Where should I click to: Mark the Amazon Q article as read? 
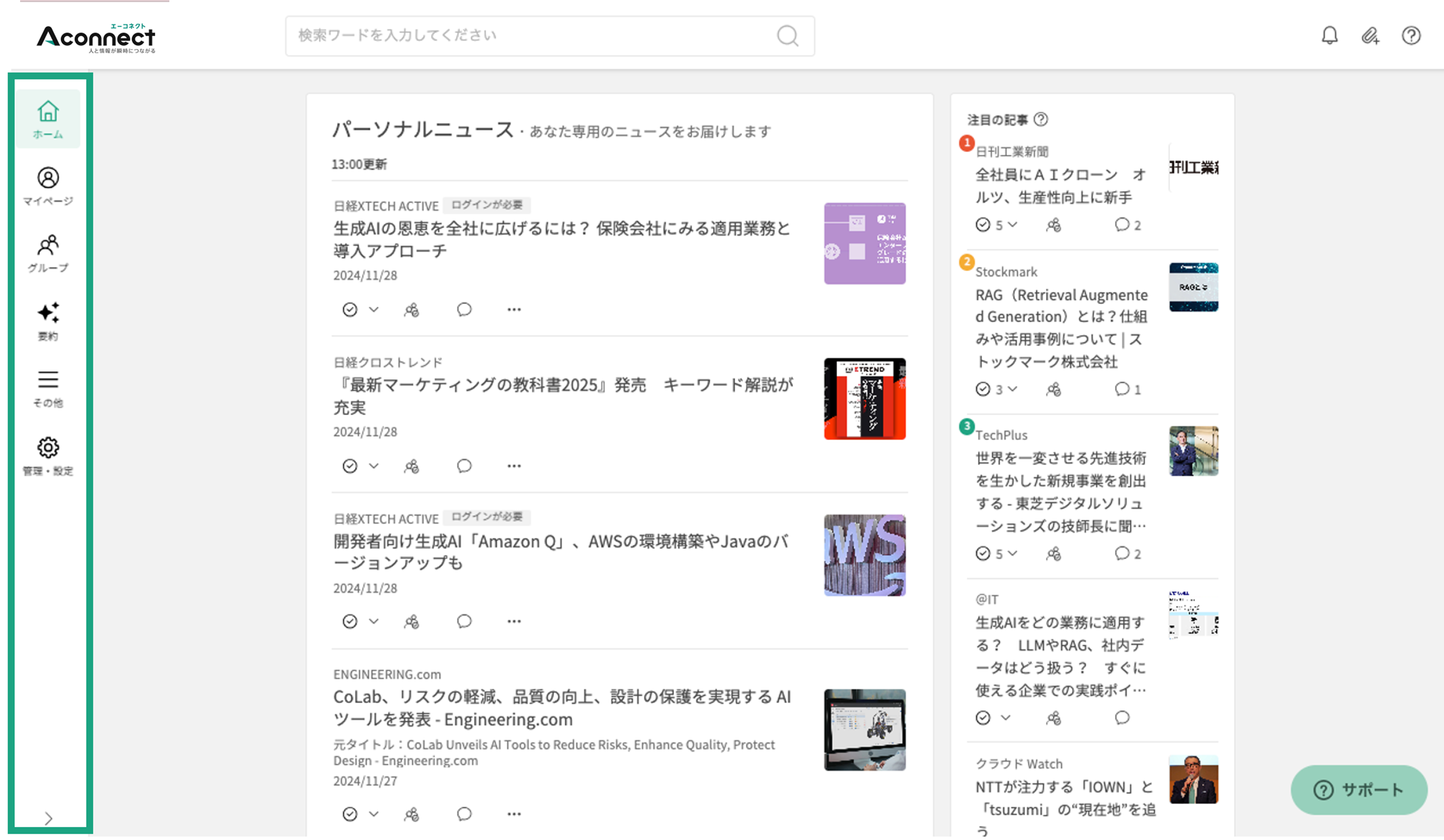point(350,621)
